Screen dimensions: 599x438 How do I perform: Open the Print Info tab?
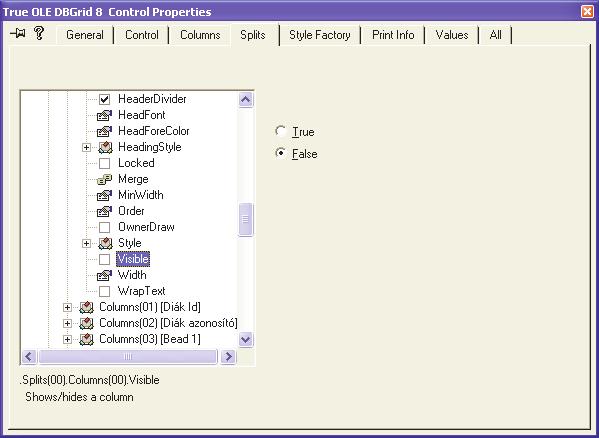click(x=393, y=35)
